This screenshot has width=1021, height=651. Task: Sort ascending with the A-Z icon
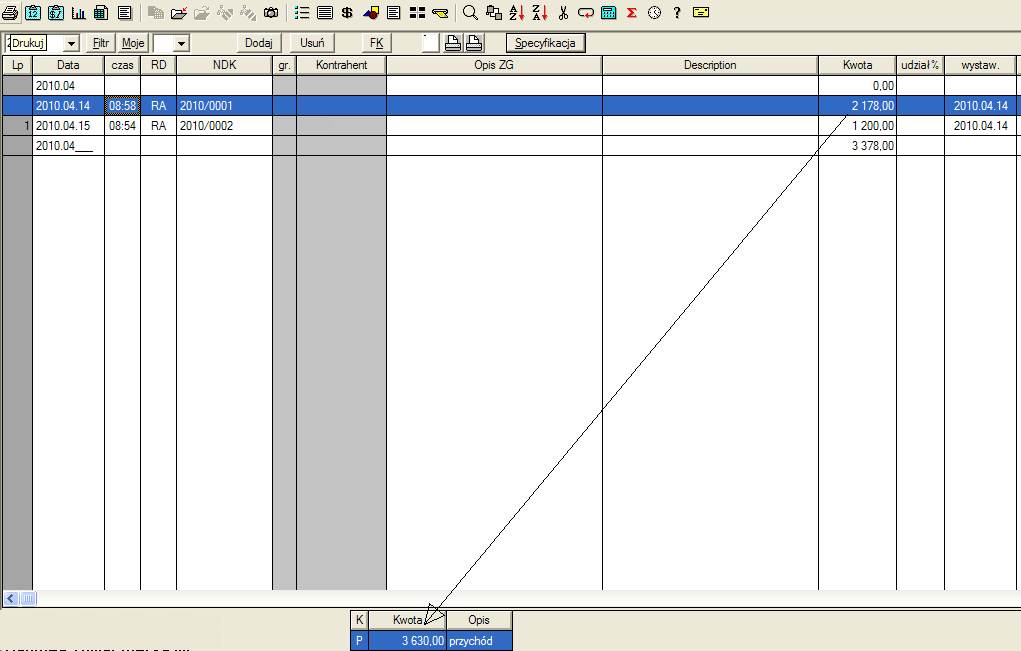point(516,13)
